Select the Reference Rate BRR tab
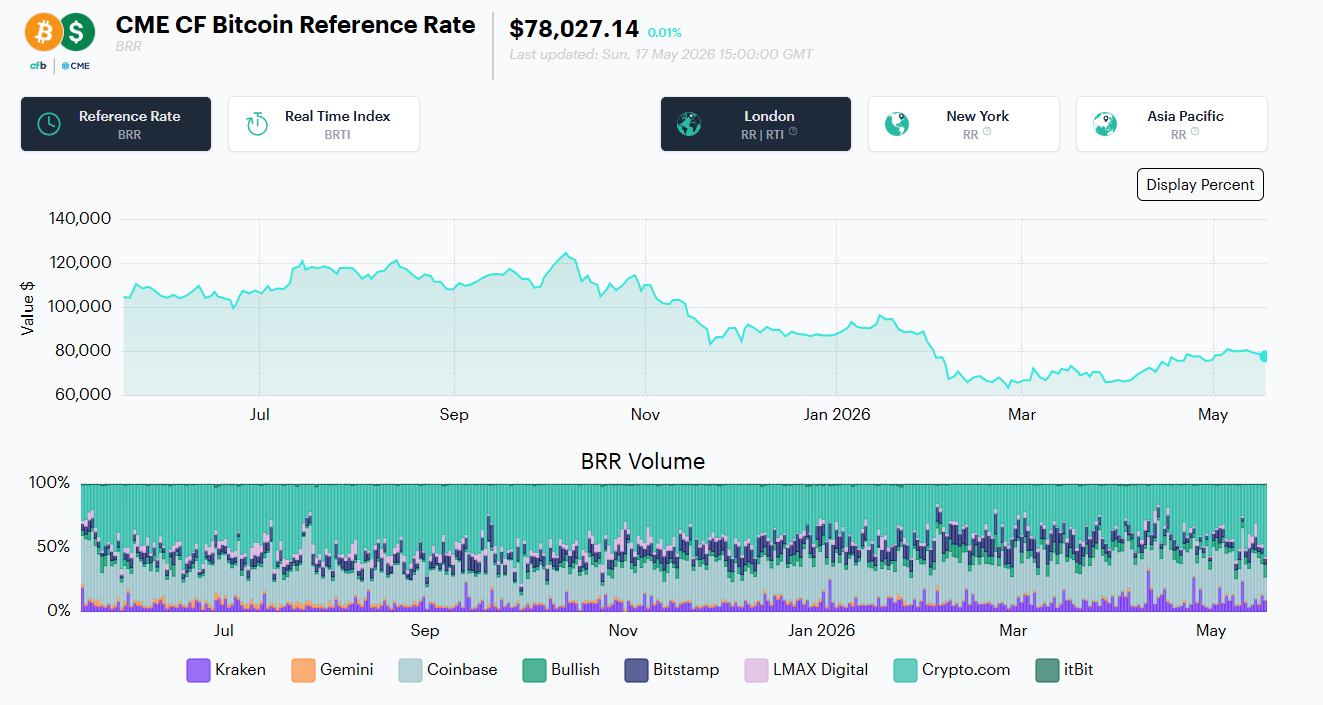The height and width of the screenshot is (705, 1323). [116, 124]
